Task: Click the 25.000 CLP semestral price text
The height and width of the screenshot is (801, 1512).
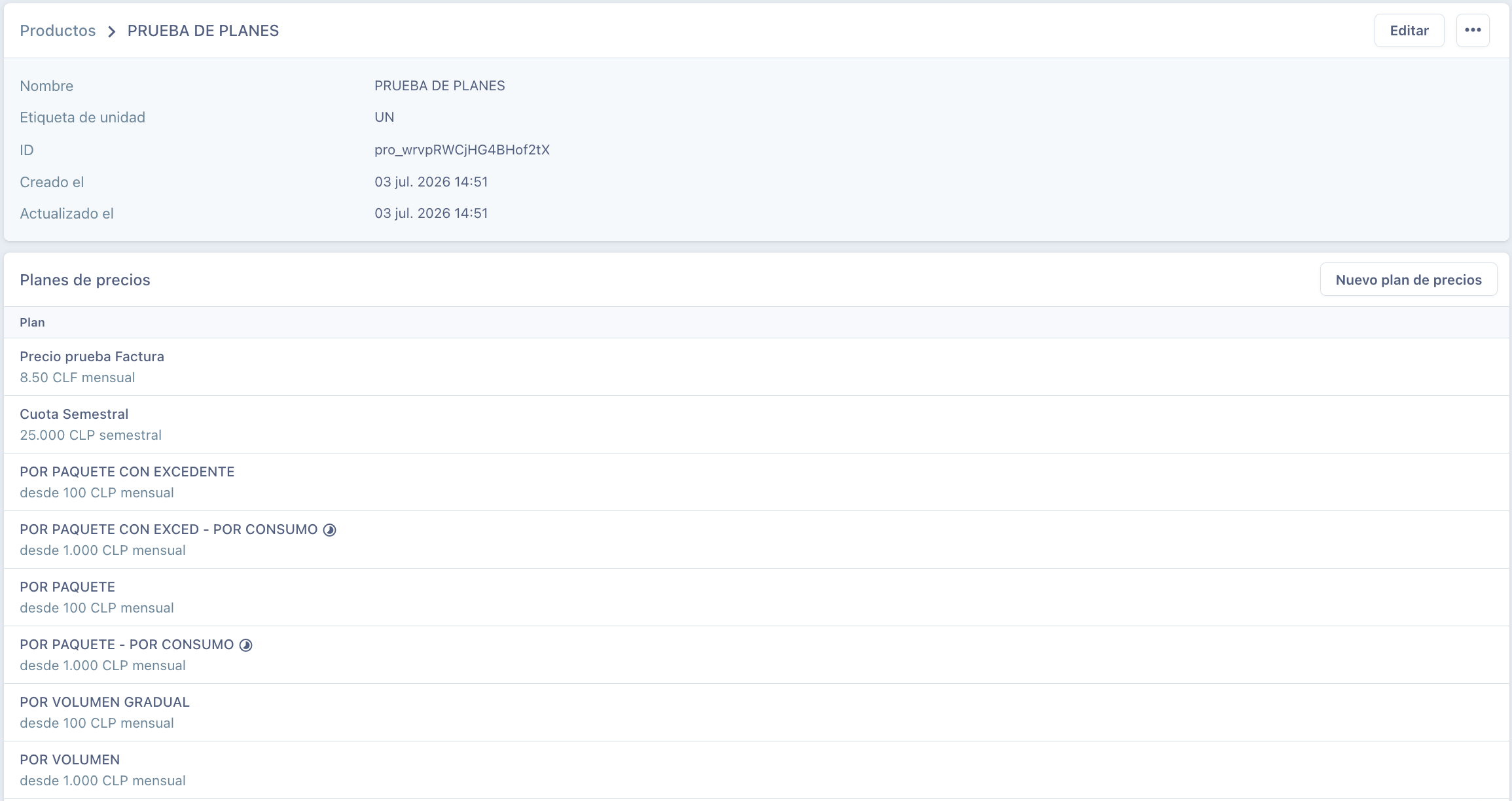Action: point(90,435)
